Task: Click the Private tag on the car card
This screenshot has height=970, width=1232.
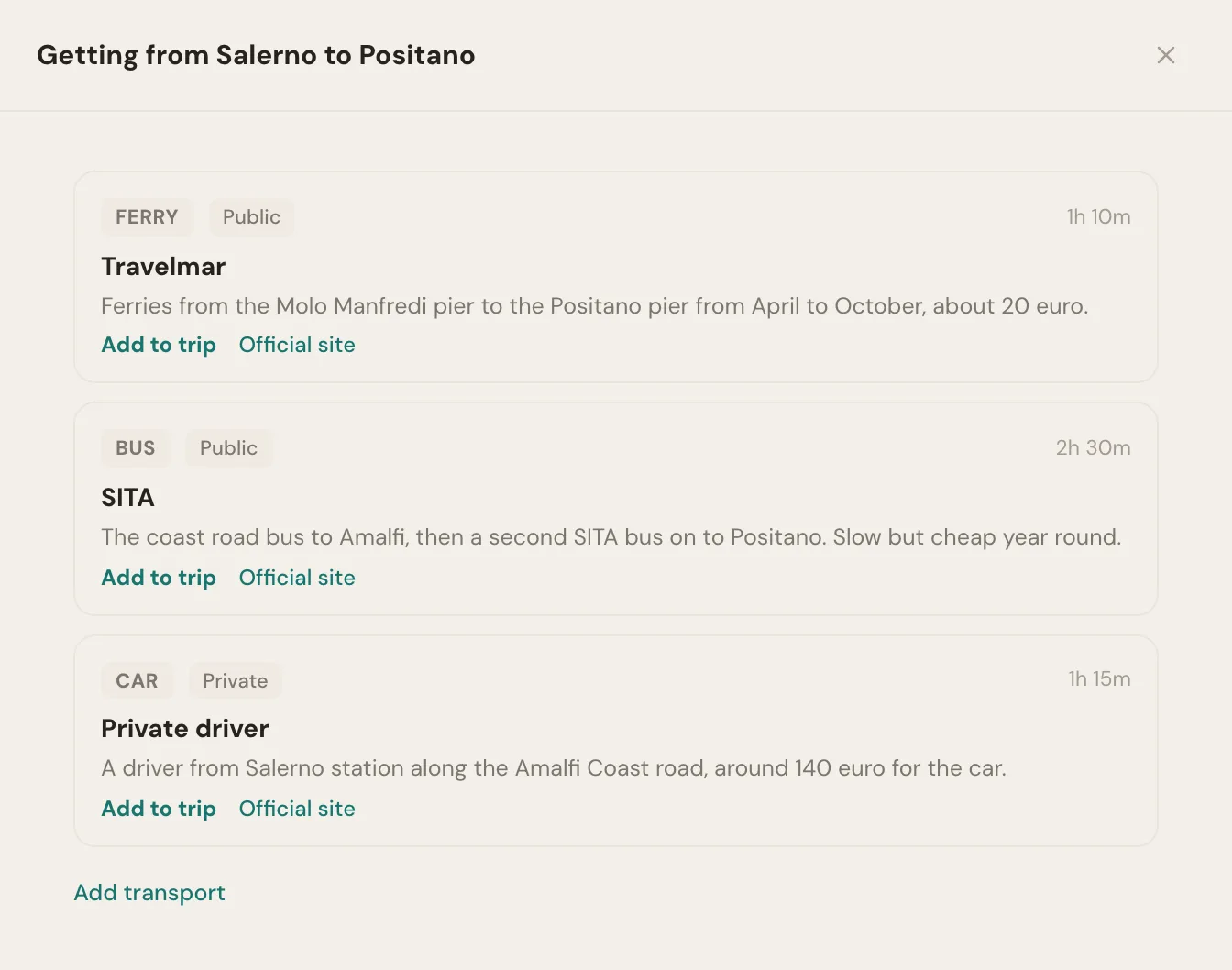Action: pyautogui.click(x=236, y=681)
